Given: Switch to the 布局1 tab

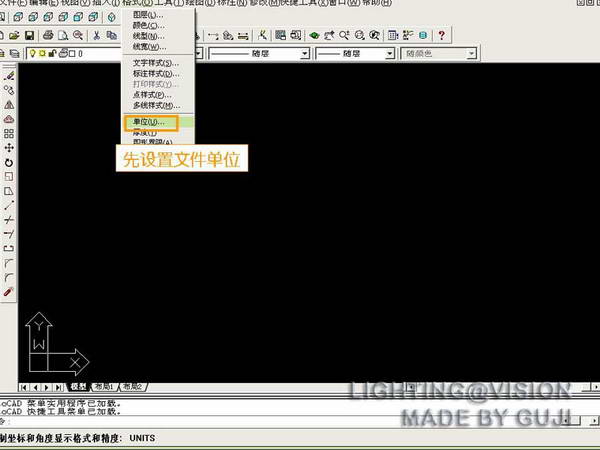Looking at the screenshot, I should point(104,387).
